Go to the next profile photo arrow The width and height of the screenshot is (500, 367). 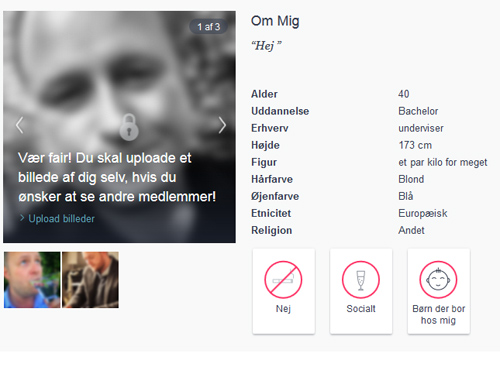[x=222, y=125]
